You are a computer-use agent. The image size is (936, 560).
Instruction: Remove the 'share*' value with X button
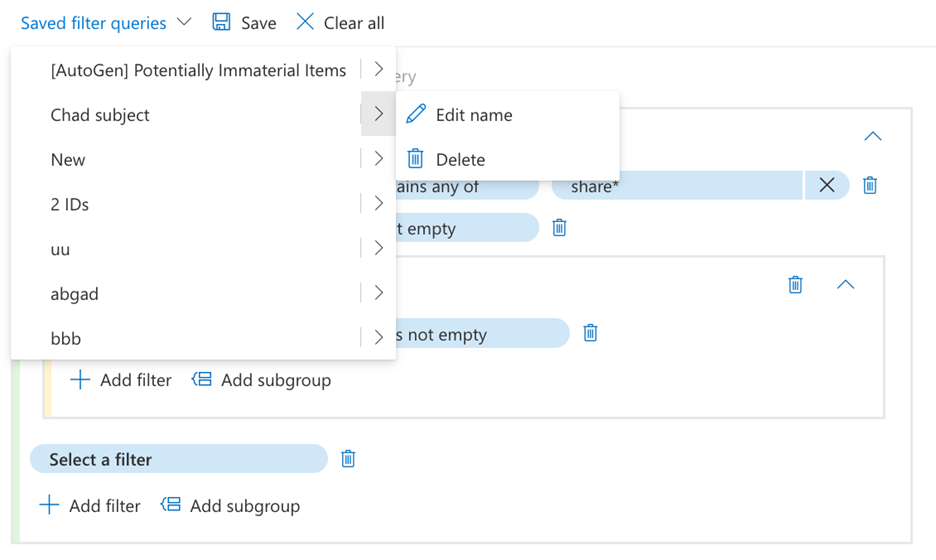(826, 185)
